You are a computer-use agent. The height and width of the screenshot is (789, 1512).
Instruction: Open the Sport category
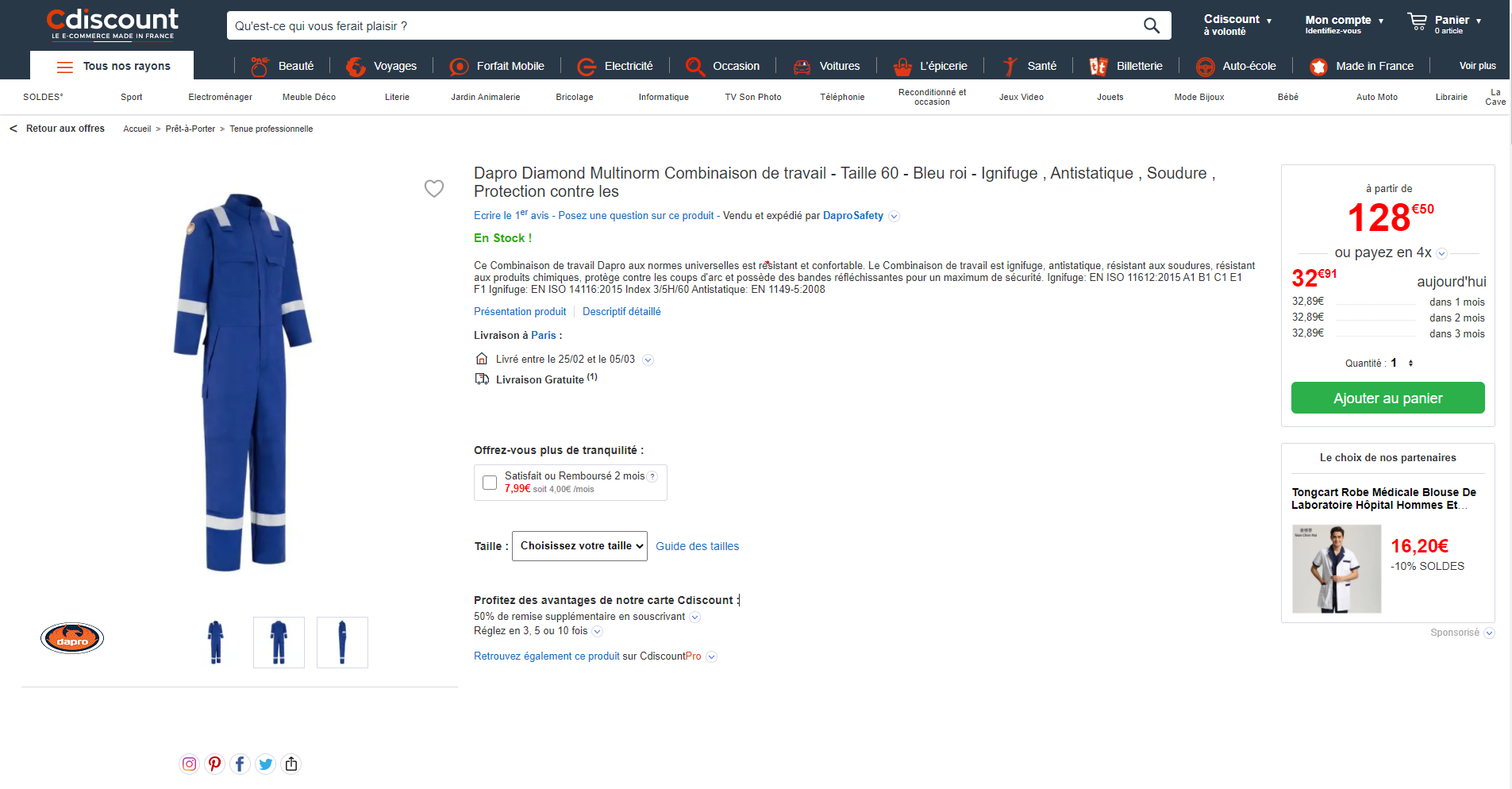click(x=132, y=97)
